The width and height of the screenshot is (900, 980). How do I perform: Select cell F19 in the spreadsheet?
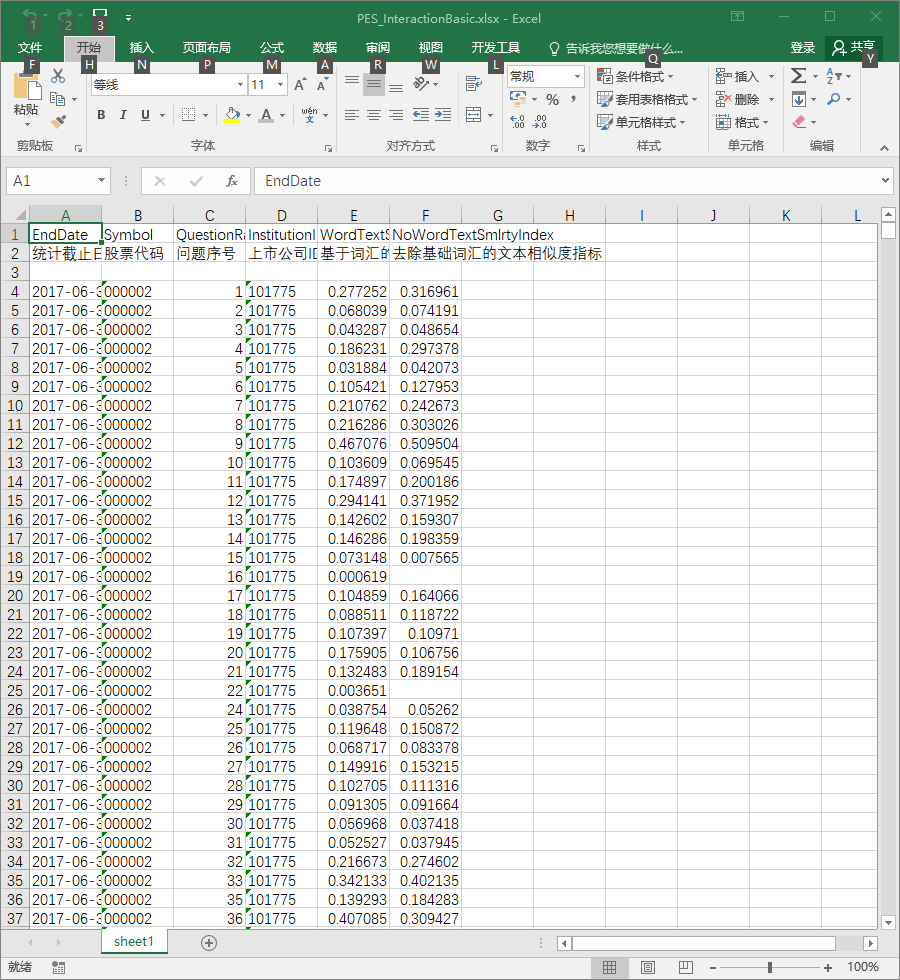[426, 577]
